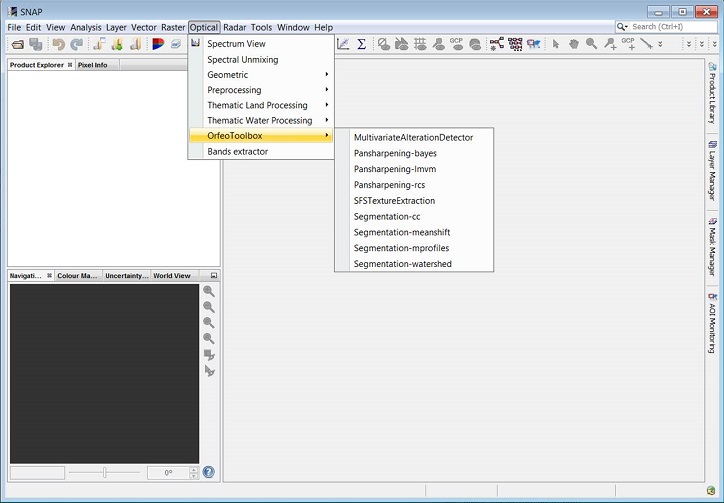
Task: Open the profile plot chart icon
Action: tap(343, 44)
